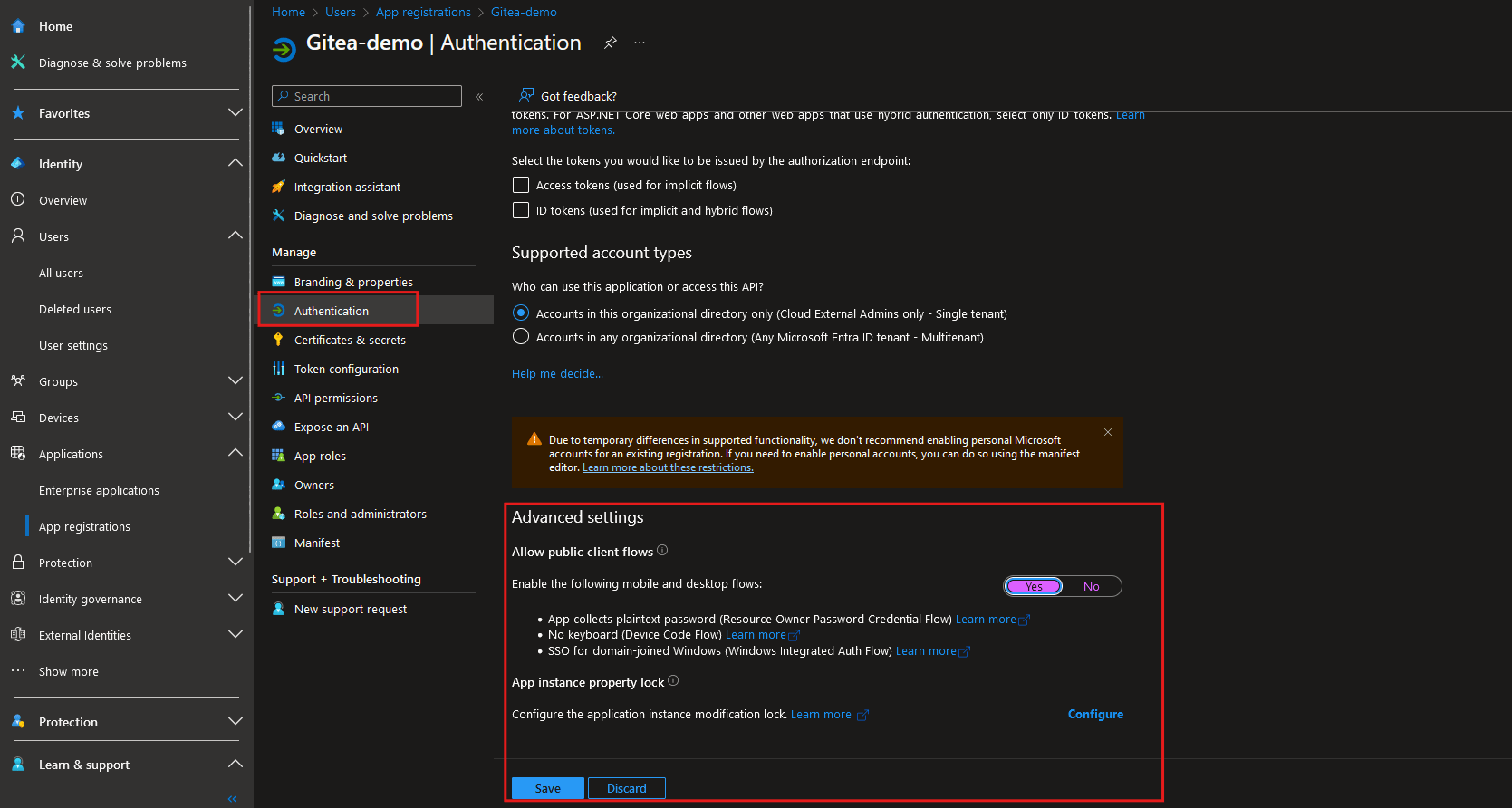
Task: Click the Devices icon
Action: tap(18, 418)
